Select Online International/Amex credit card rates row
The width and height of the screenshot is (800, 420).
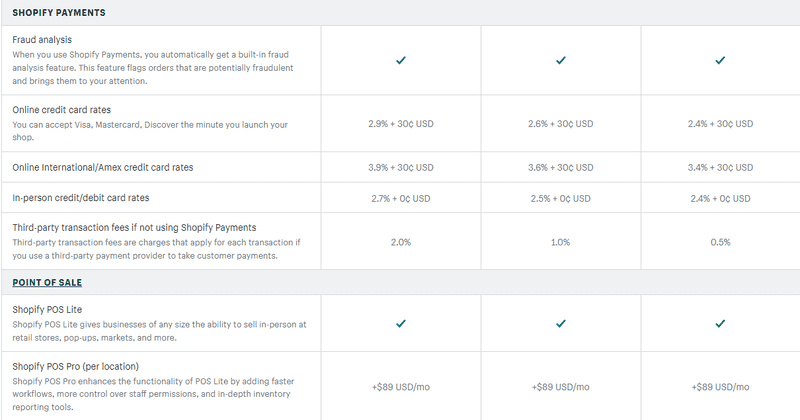click(x=400, y=167)
